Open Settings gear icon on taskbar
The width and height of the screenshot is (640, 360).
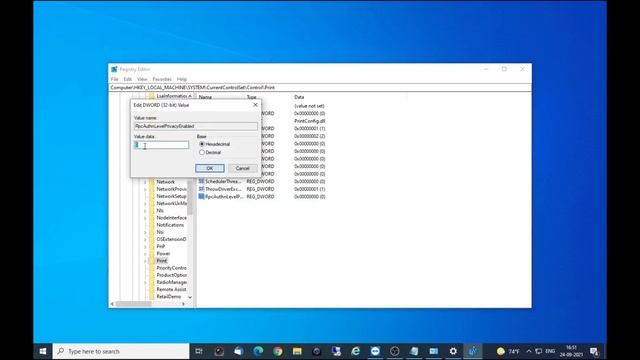pyautogui.click(x=453, y=351)
